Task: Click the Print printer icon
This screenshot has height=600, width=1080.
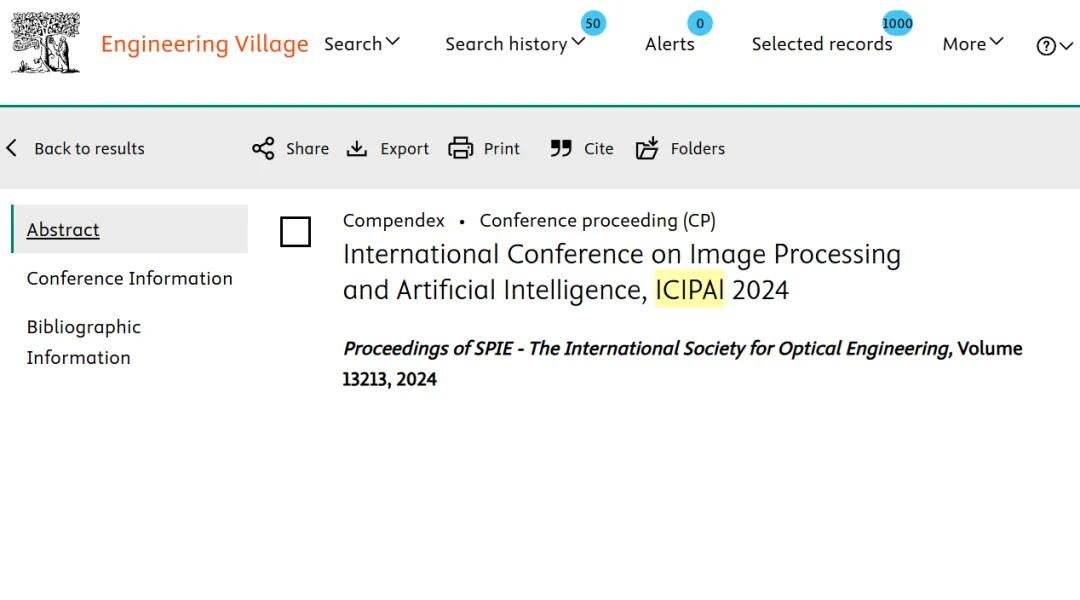Action: [460, 149]
